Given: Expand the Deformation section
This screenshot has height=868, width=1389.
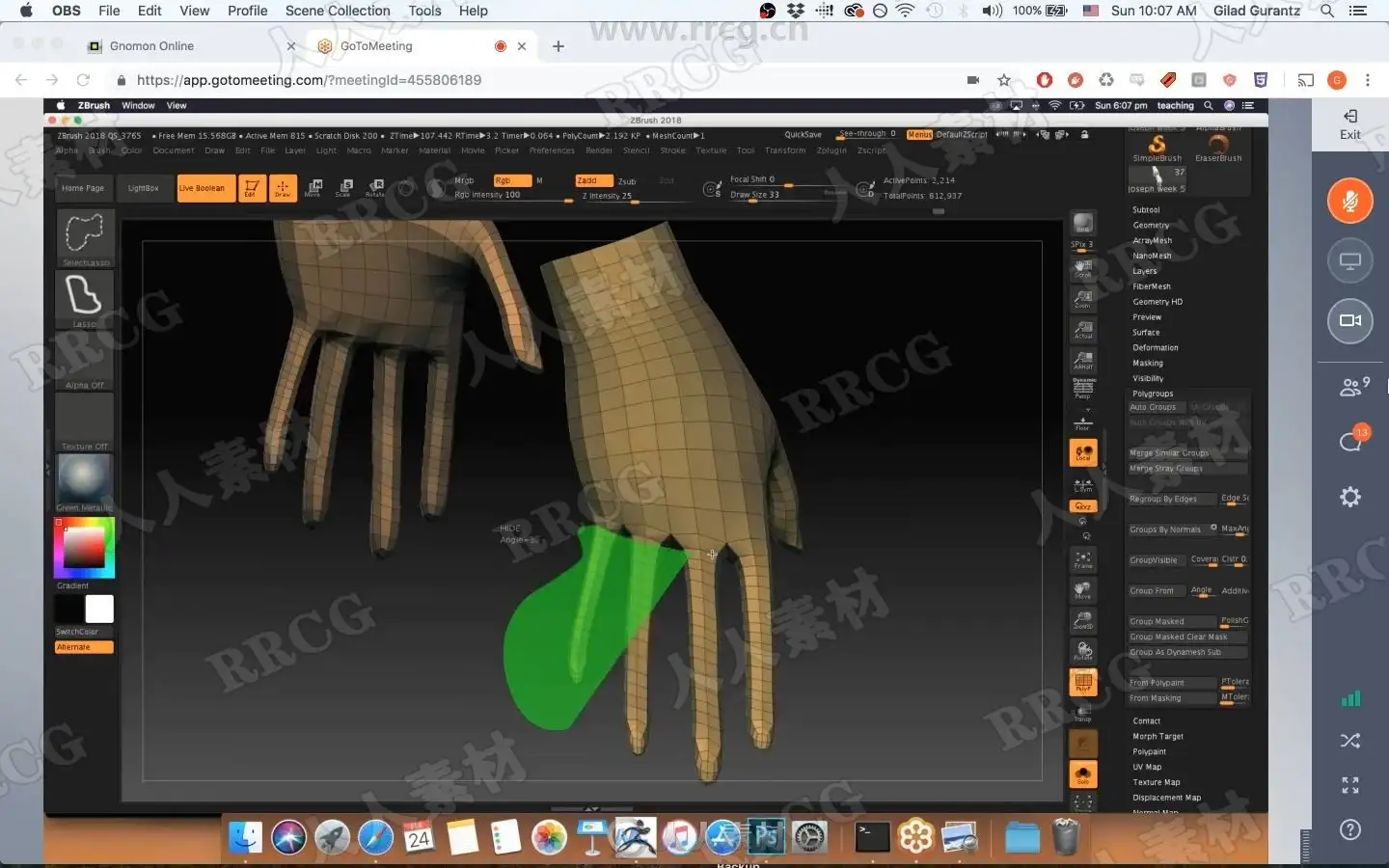Looking at the screenshot, I should coord(1156,347).
